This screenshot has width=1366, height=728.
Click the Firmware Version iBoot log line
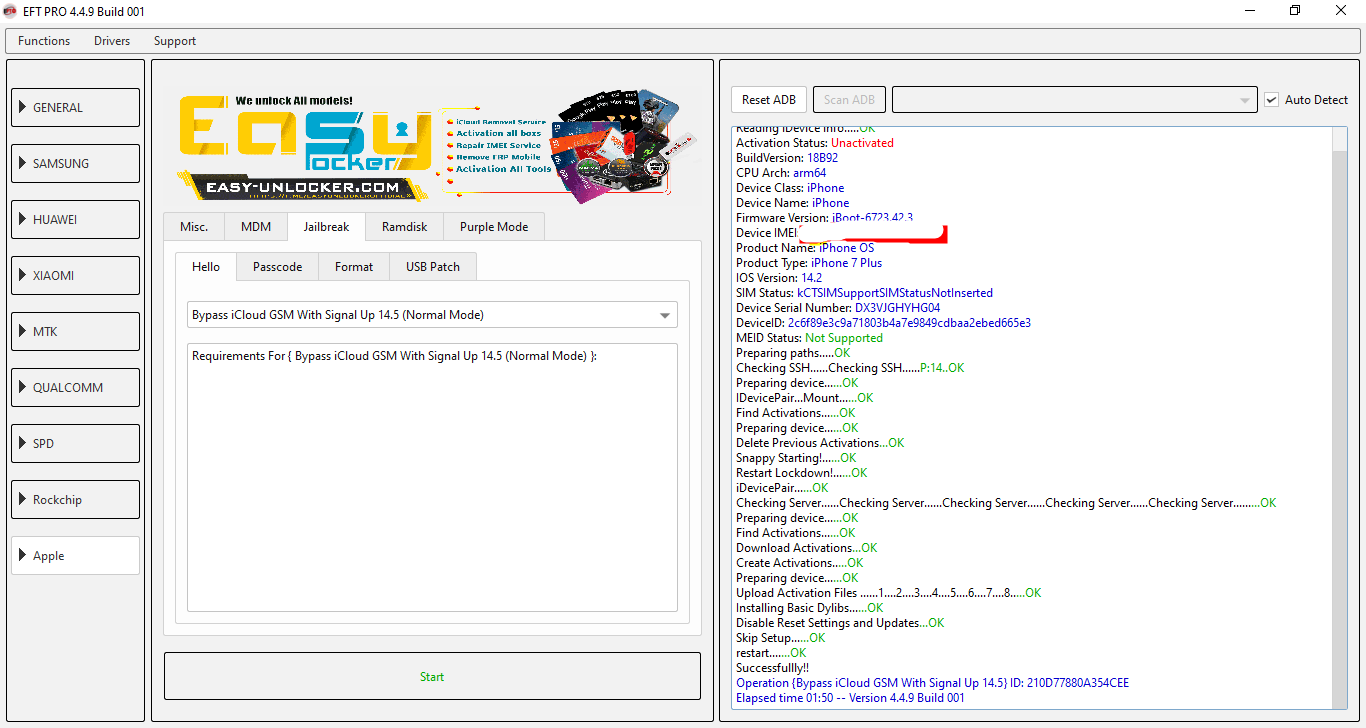pos(824,218)
